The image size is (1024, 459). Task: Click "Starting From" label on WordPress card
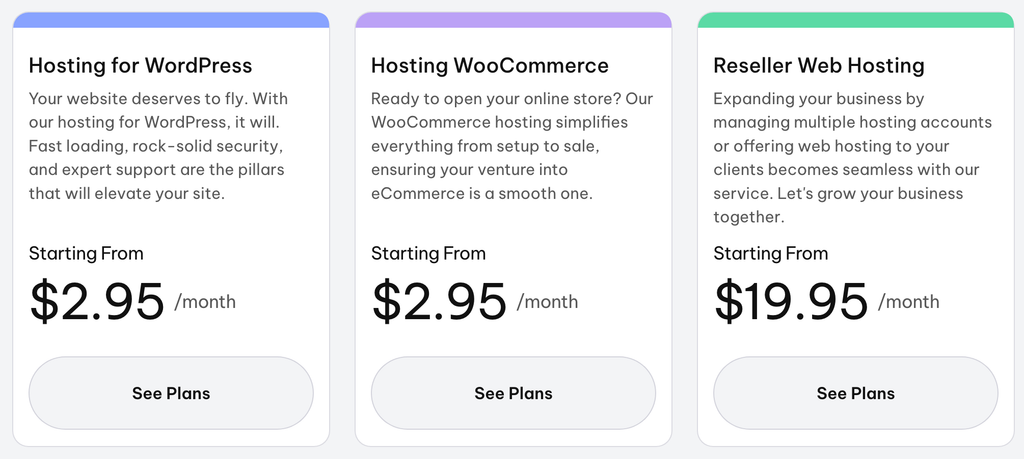click(86, 253)
